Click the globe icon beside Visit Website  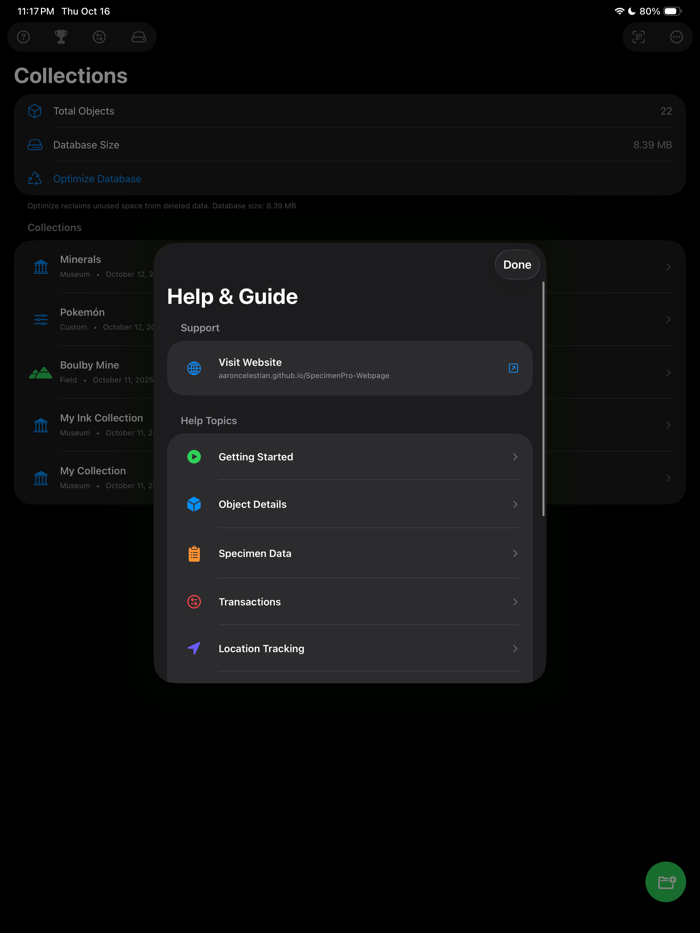click(x=194, y=368)
